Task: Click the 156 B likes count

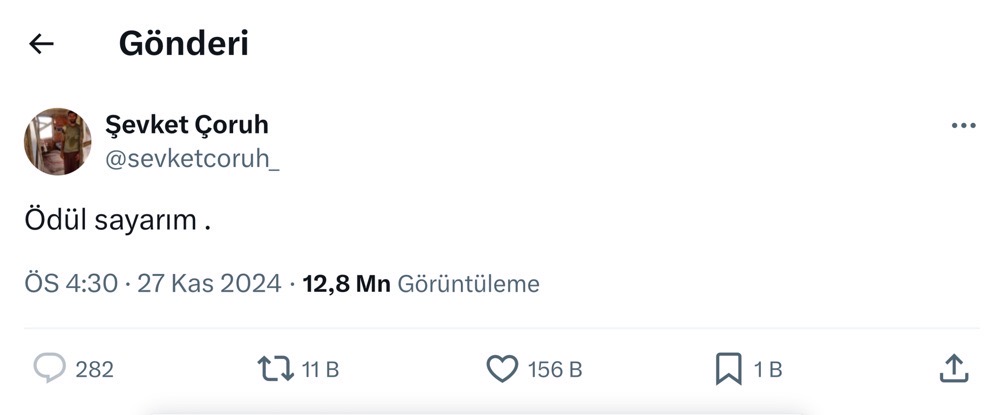Action: (554, 370)
